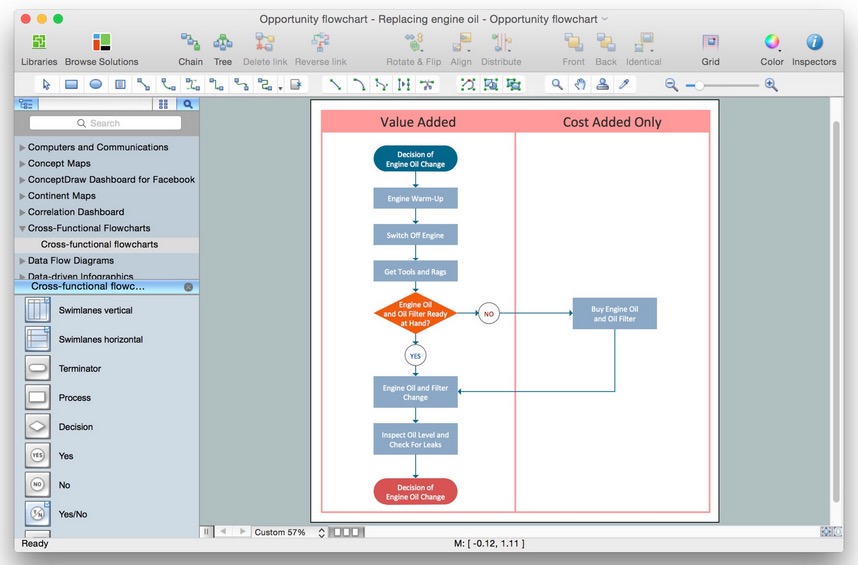Pick the Ellipse drawing tool
This screenshot has height=565, width=858.
pyautogui.click(x=96, y=85)
